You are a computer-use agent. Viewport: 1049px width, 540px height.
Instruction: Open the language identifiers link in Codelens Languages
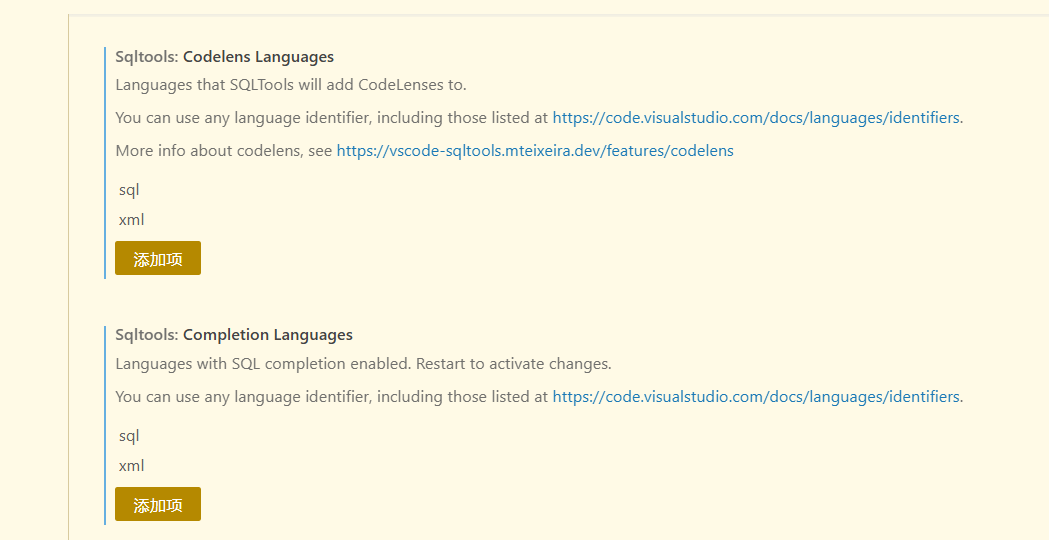(756, 118)
